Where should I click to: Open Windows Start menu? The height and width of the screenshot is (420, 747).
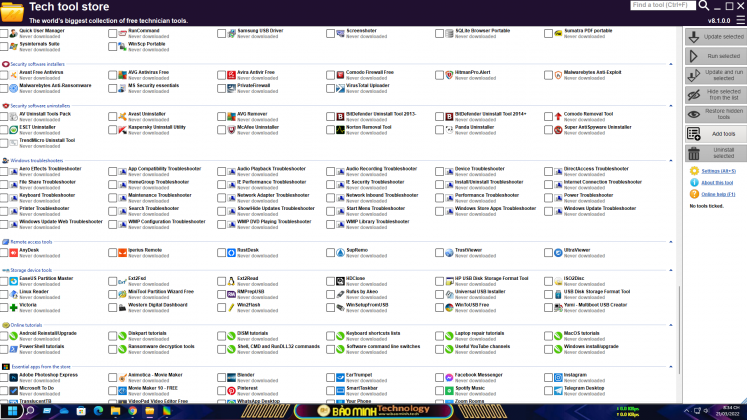pyautogui.click(x=12, y=411)
